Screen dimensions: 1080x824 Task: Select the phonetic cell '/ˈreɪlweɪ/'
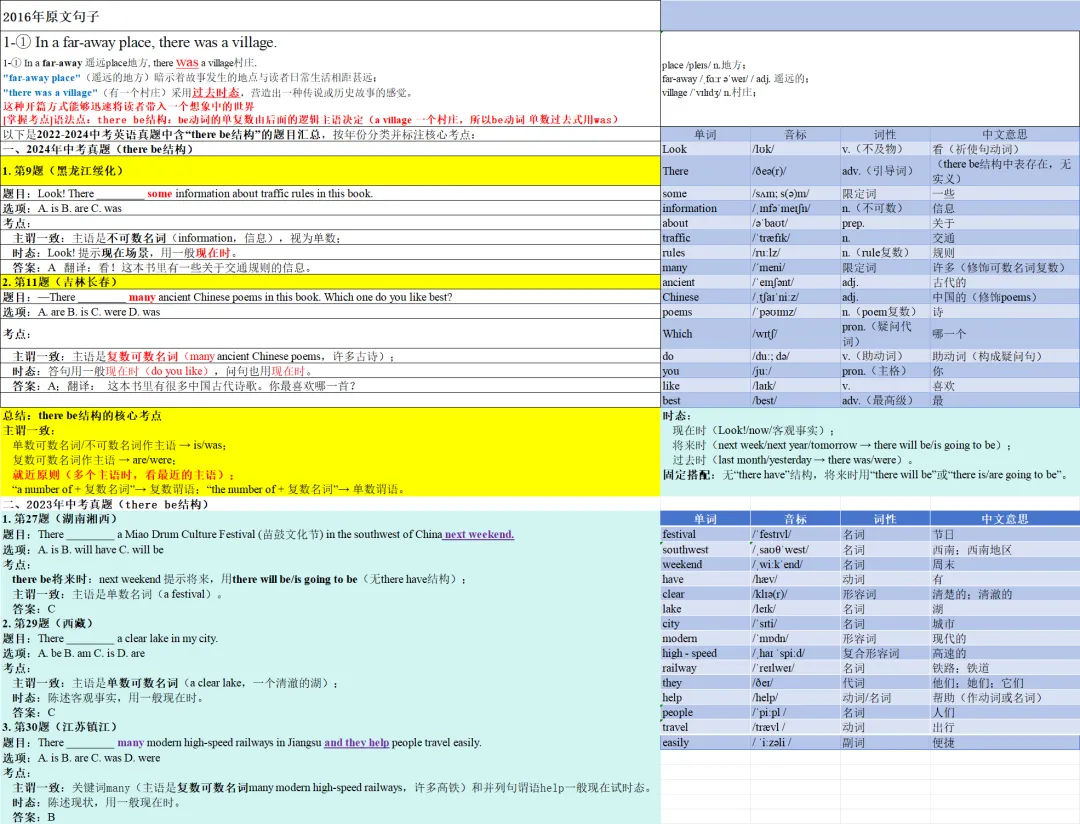click(796, 668)
